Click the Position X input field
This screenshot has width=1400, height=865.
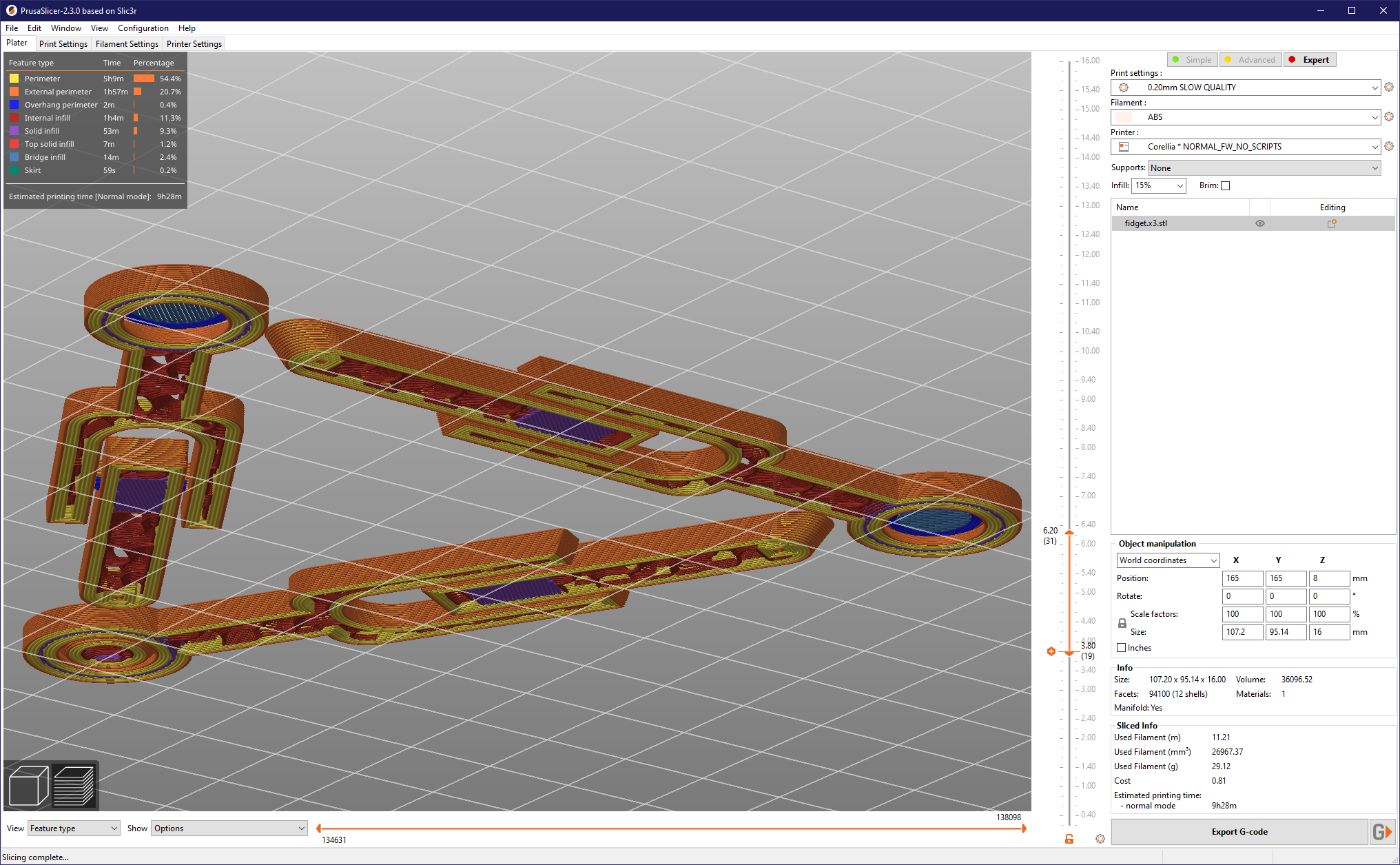click(x=1243, y=578)
